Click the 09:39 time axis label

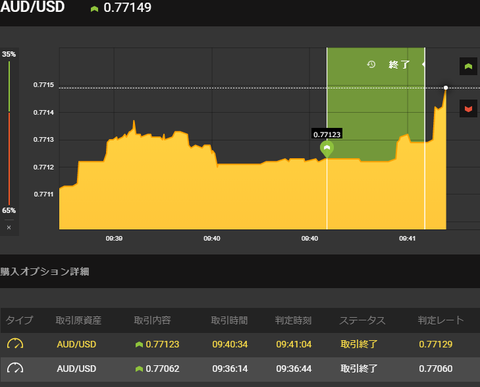(114, 239)
